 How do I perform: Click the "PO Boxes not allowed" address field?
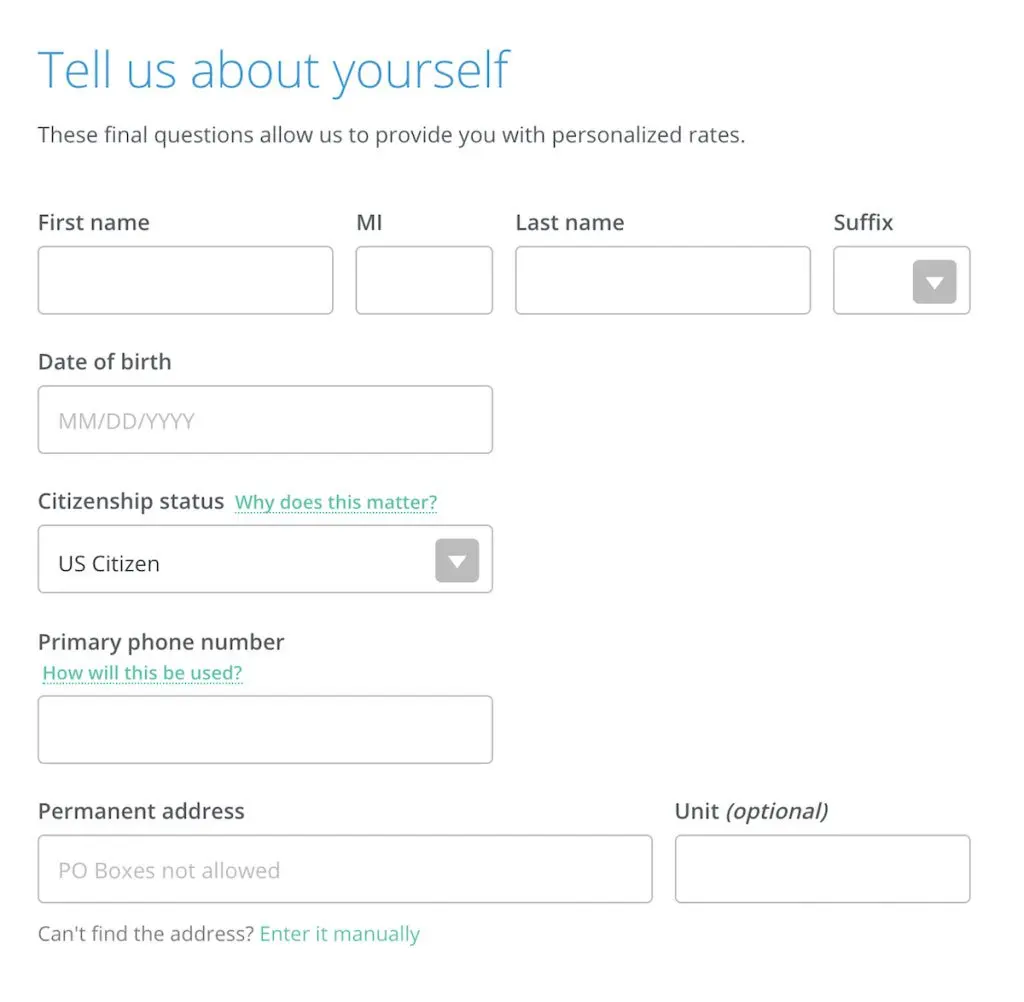[x=345, y=870]
